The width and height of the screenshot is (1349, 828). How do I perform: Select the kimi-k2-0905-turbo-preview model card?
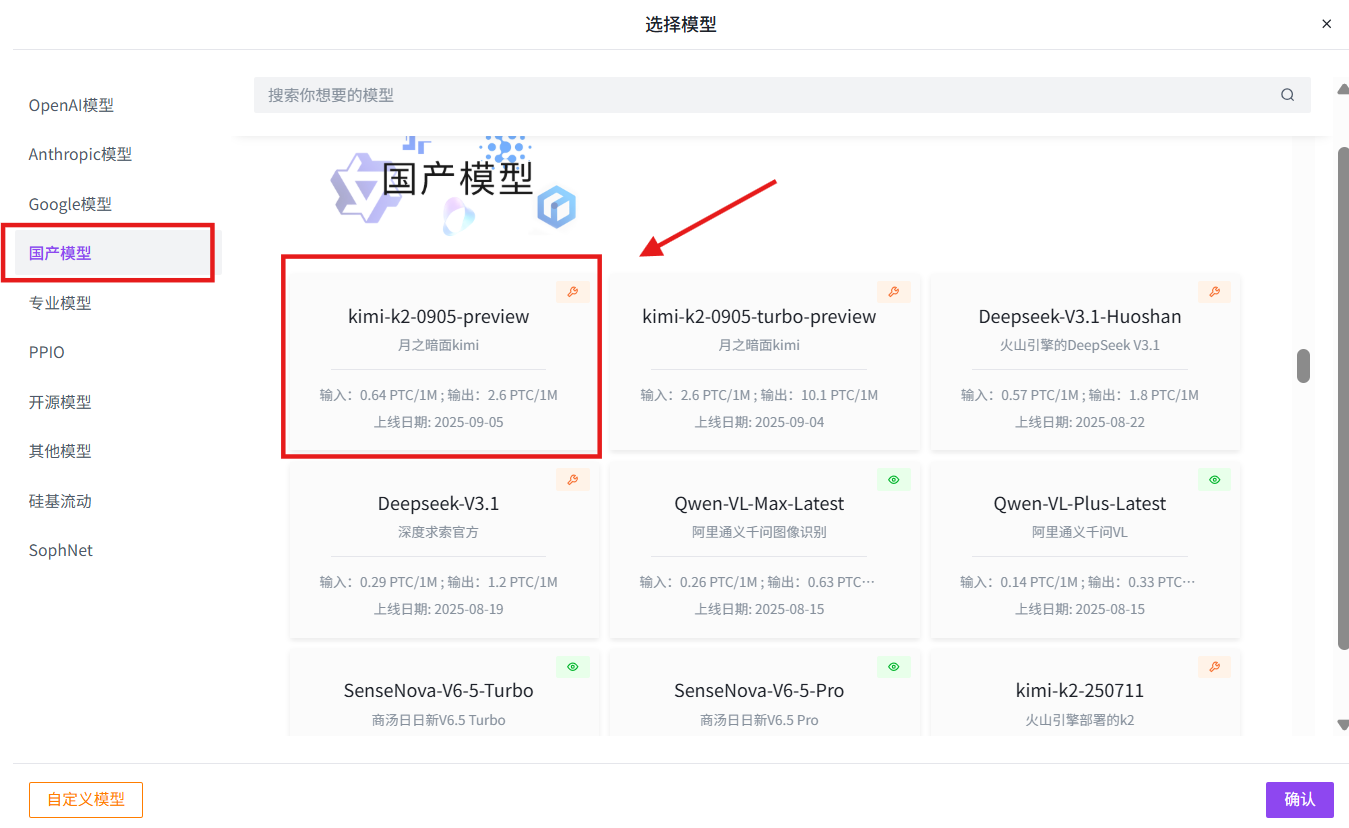point(765,362)
